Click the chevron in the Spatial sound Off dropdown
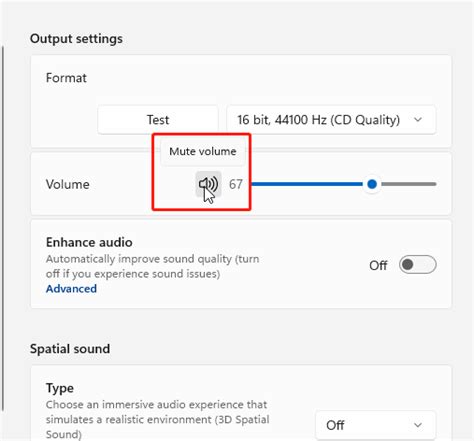This screenshot has width=474, height=441. [x=418, y=425]
